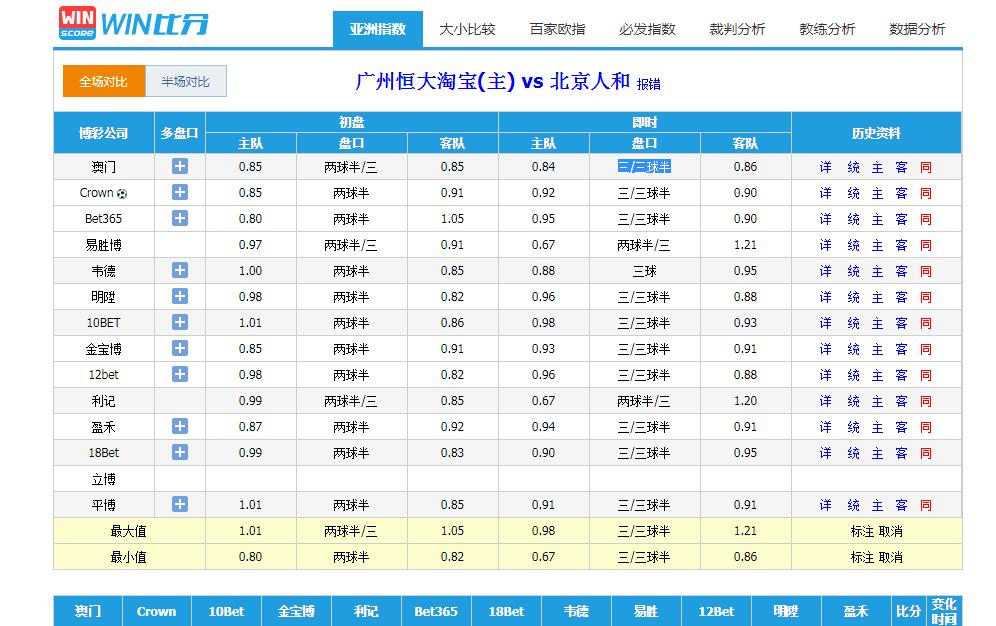Open 客 link in 易胜博 row
The image size is (996, 626).
point(901,245)
